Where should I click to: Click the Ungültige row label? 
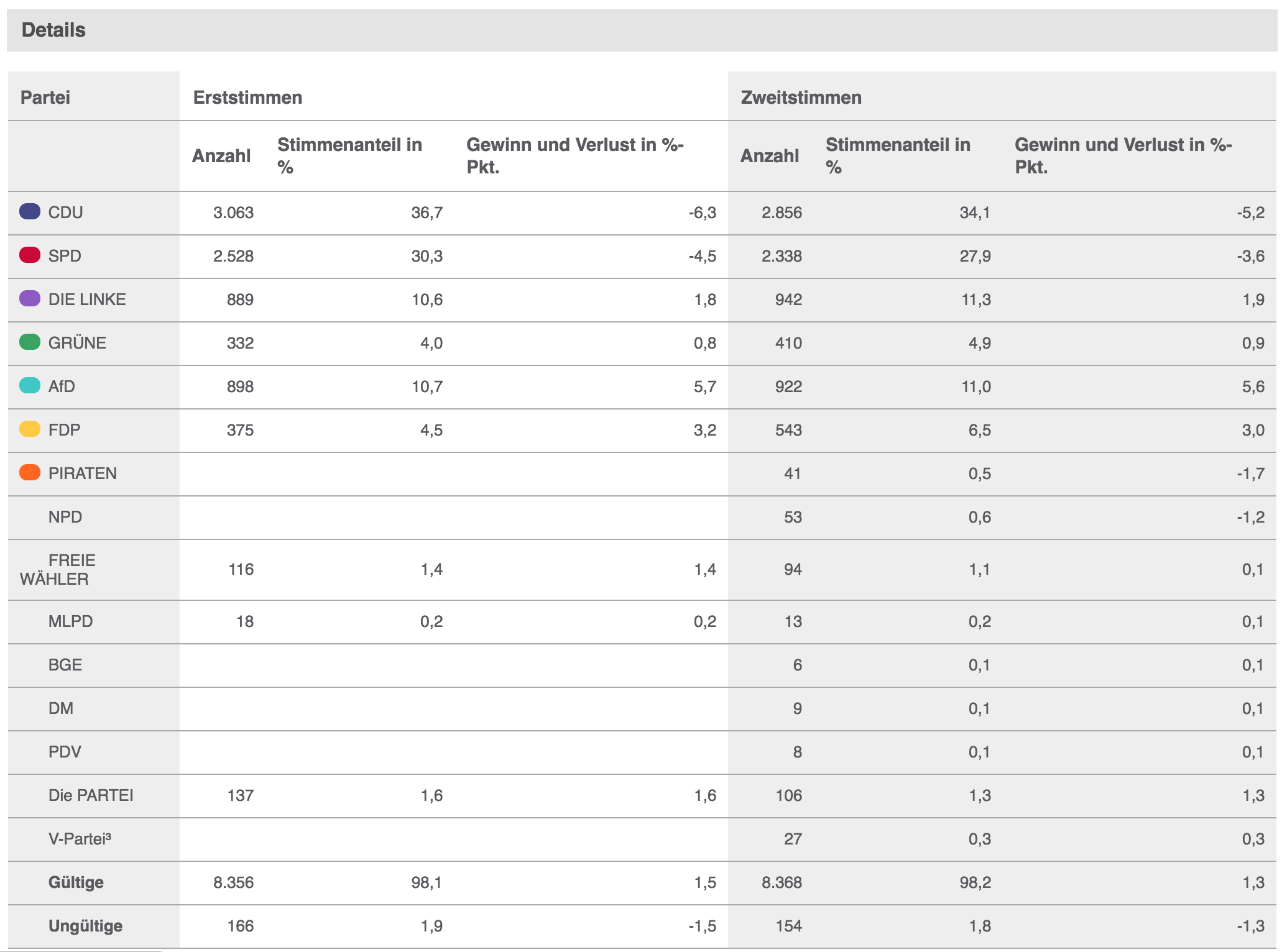coord(85,926)
